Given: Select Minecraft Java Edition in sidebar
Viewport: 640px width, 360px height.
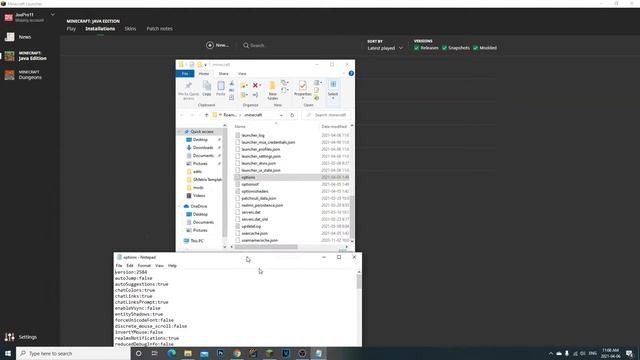Looking at the screenshot, I should pyautogui.click(x=25, y=56).
